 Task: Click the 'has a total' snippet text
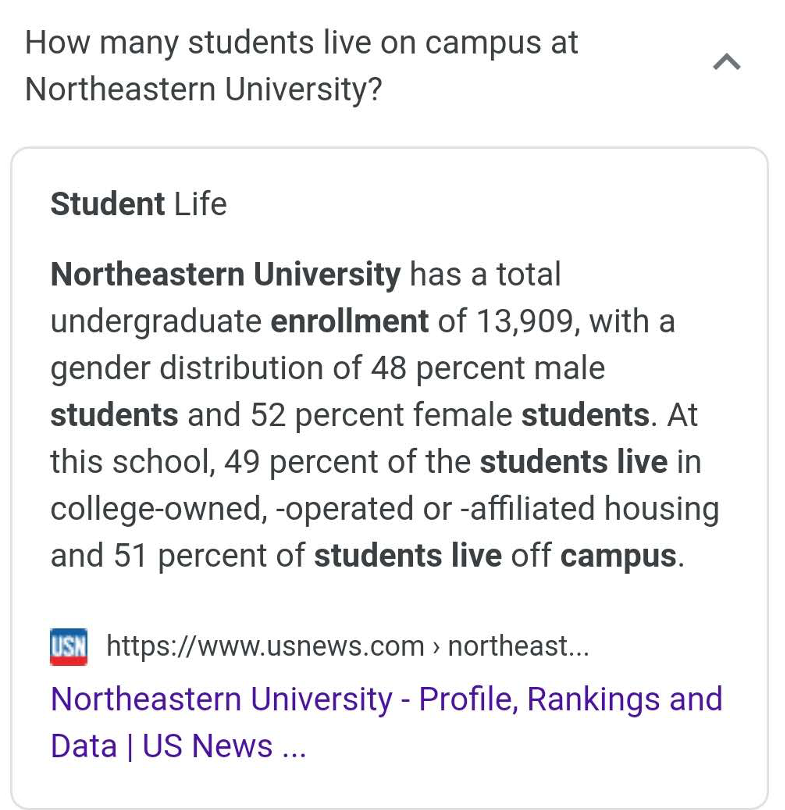point(485,274)
